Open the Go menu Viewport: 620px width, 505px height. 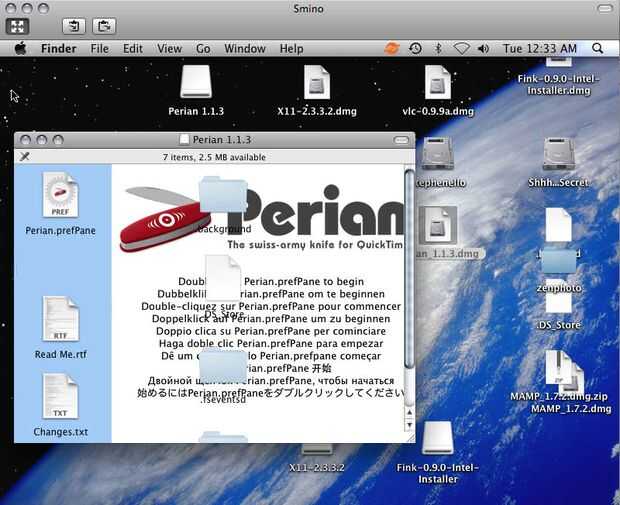[203, 49]
